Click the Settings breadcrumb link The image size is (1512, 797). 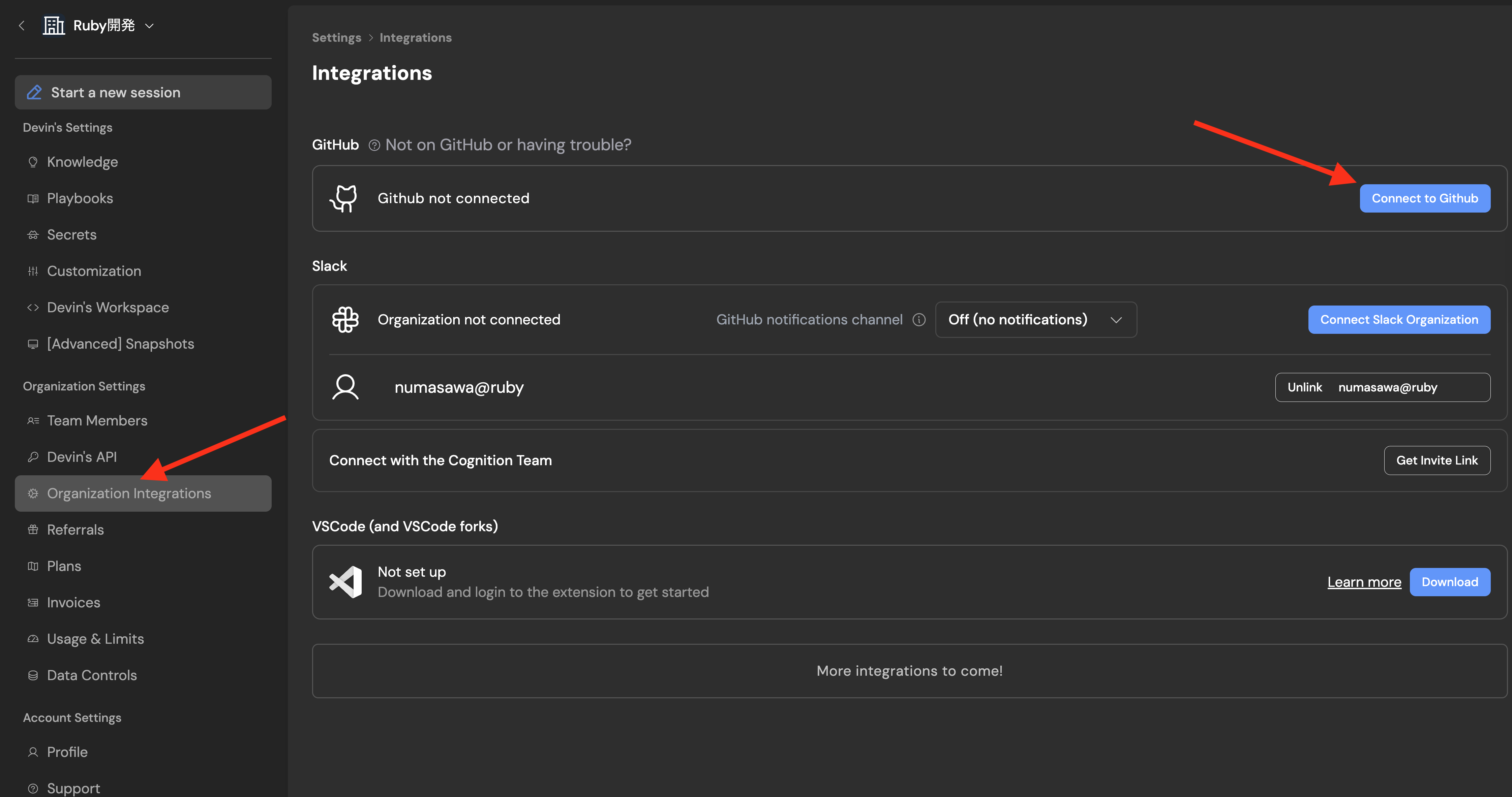click(336, 37)
